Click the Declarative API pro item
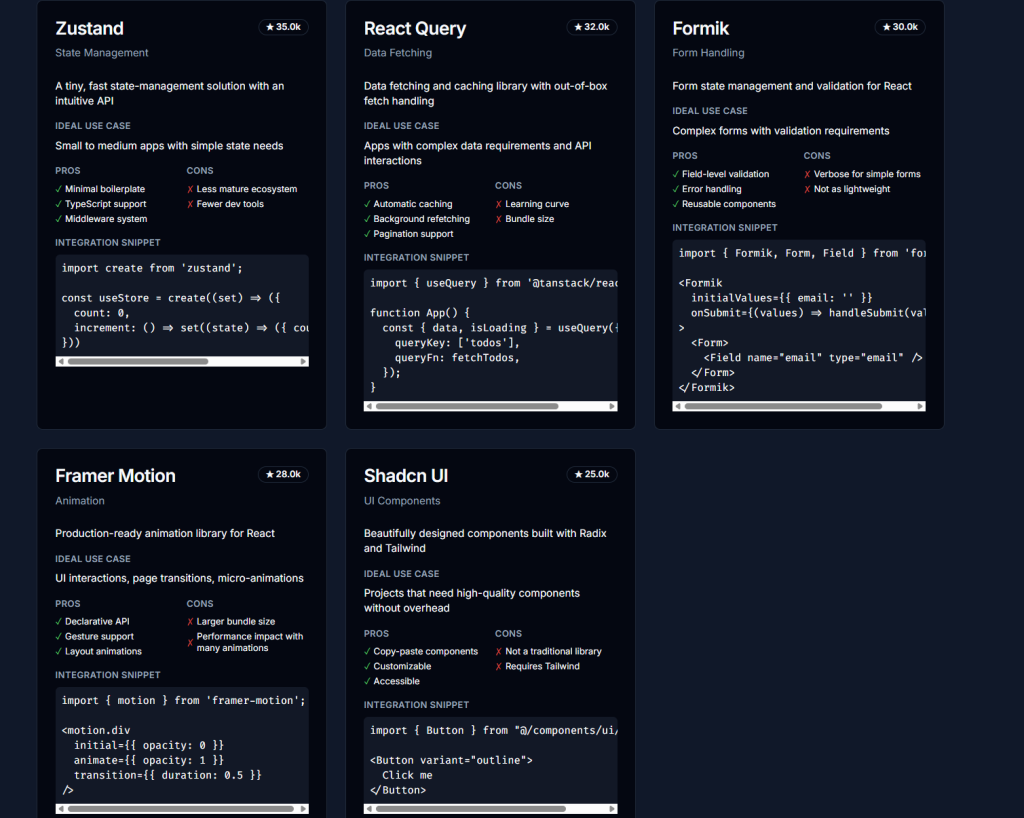 click(x=93, y=621)
